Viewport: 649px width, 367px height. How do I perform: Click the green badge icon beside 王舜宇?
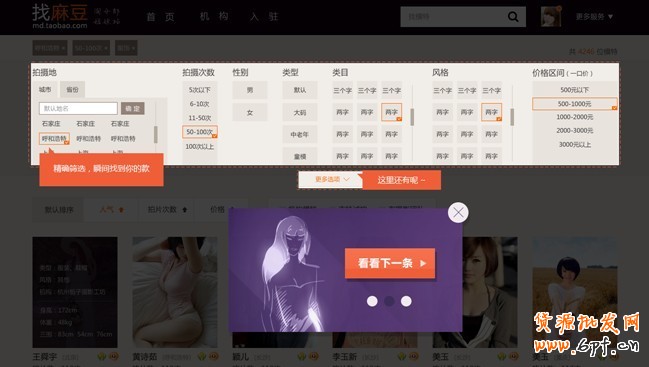102,356
